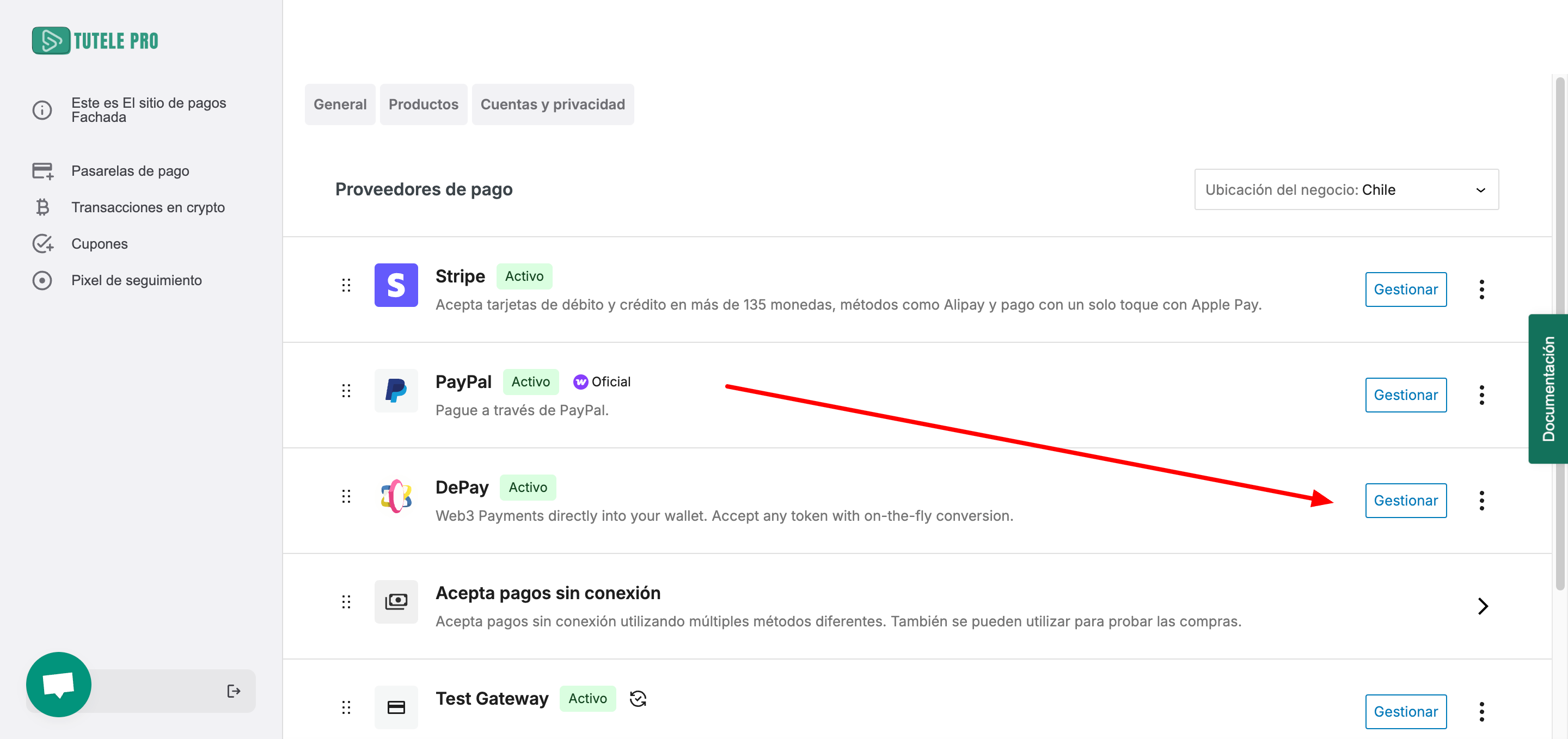Open the chat support bubble
This screenshot has width=1568, height=739.
[58, 684]
